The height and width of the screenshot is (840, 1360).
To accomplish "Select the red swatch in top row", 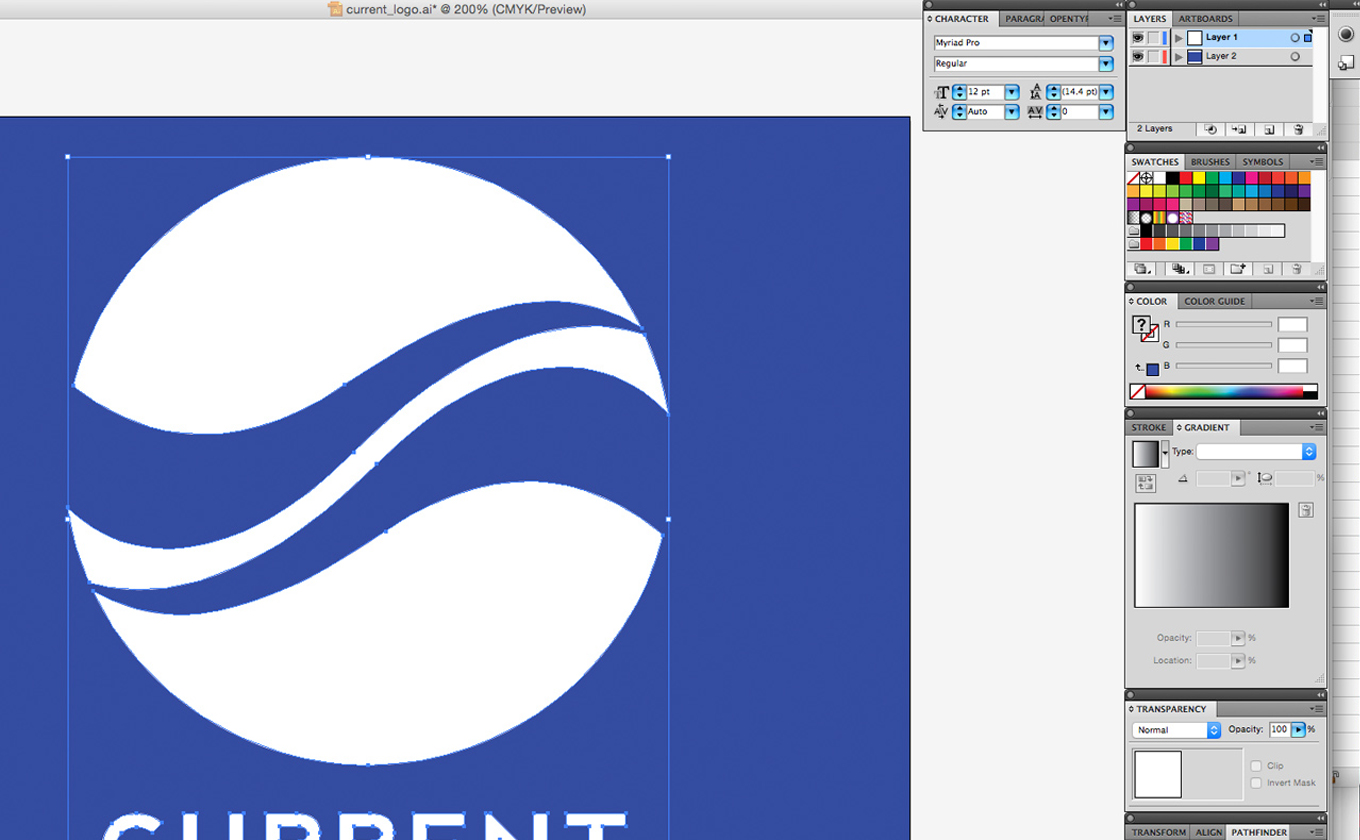I will coord(1186,178).
